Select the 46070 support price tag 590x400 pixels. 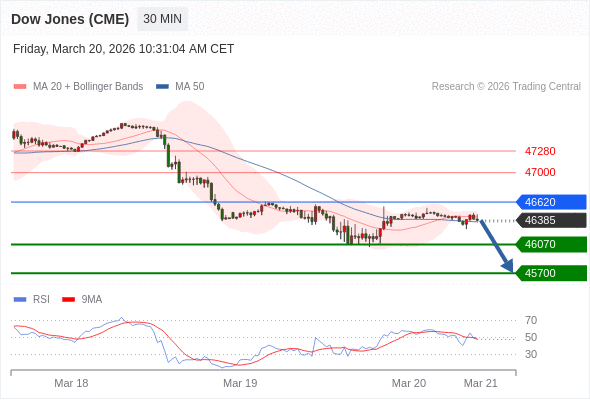pyautogui.click(x=551, y=244)
